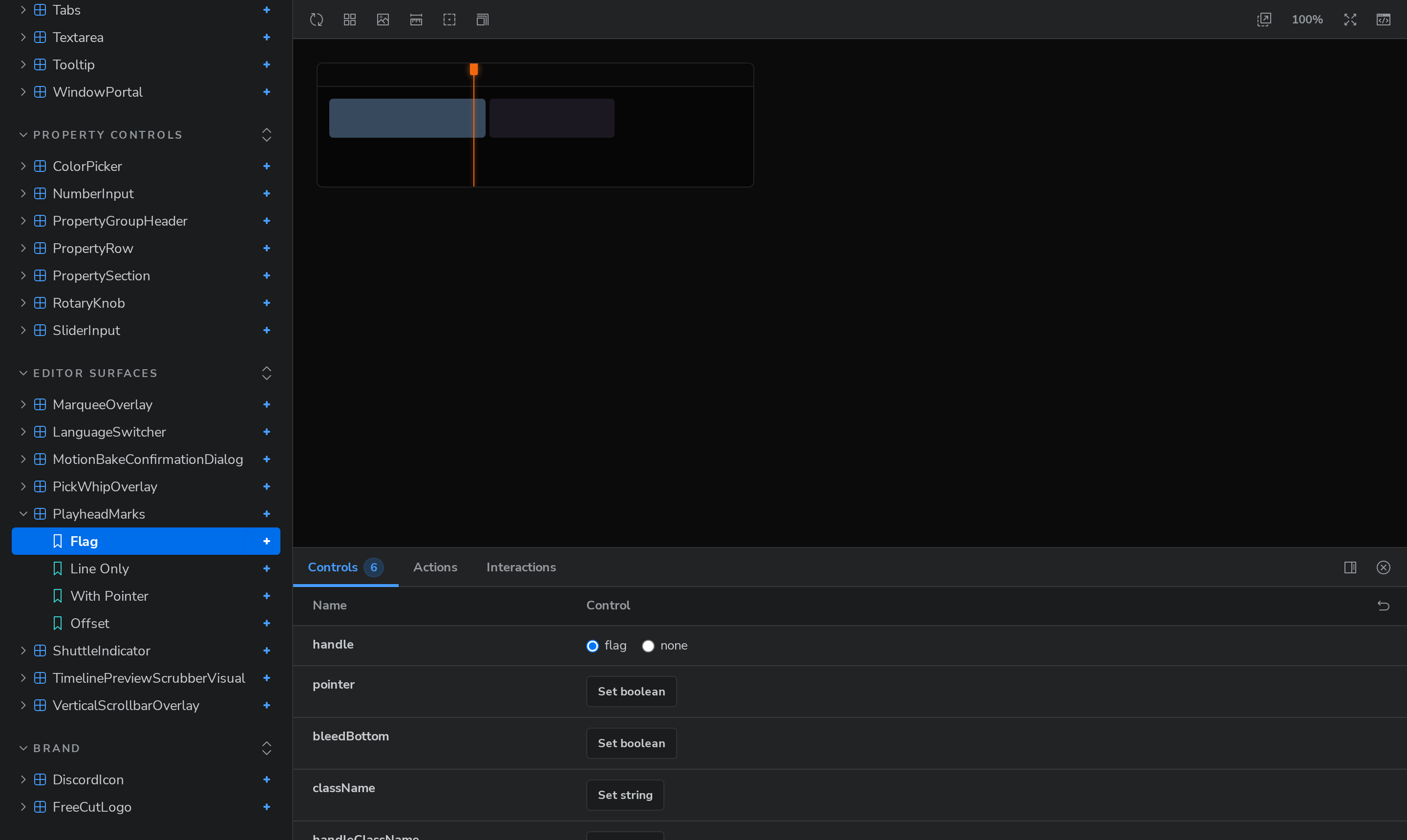Toggle the outline selection toolbar icon
This screenshot has height=840, width=1407.
(449, 20)
